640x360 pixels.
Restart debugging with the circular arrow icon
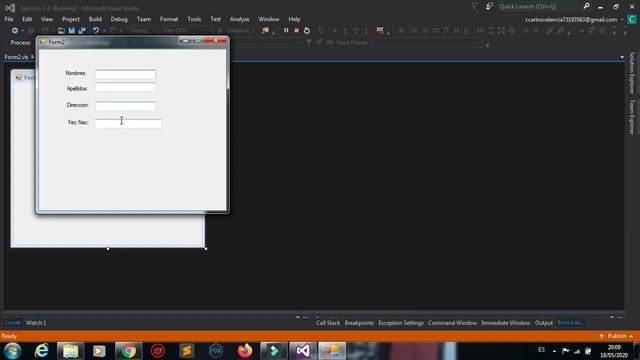pos(307,31)
